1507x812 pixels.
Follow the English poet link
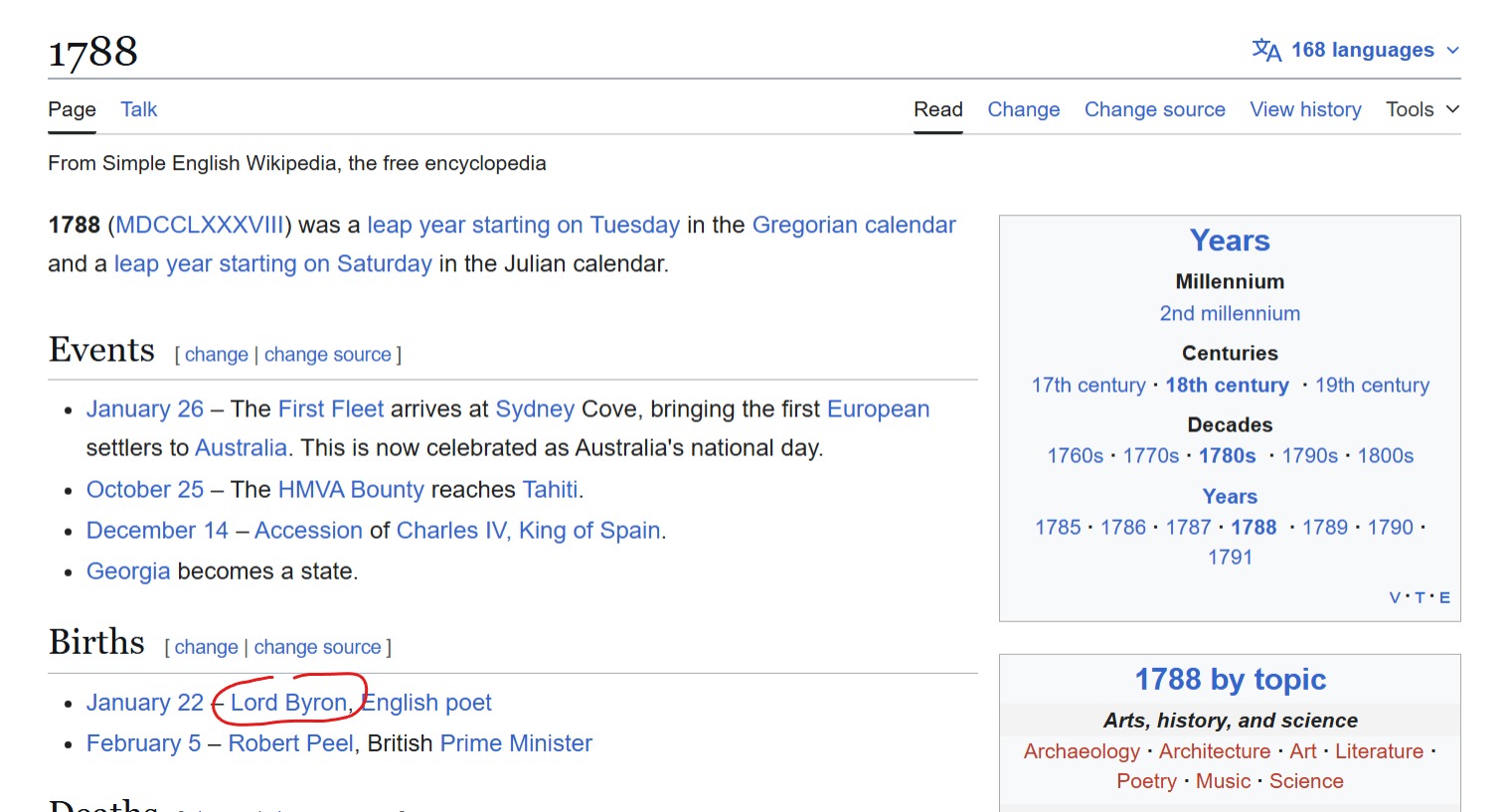[426, 703]
